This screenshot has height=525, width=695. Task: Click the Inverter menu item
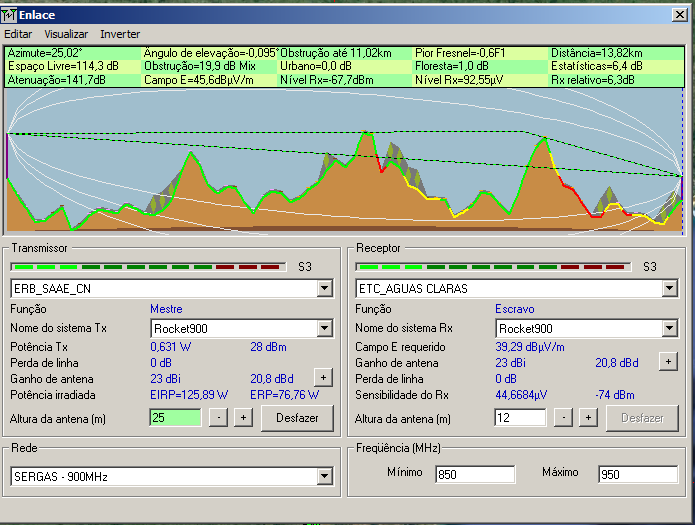coord(120,34)
